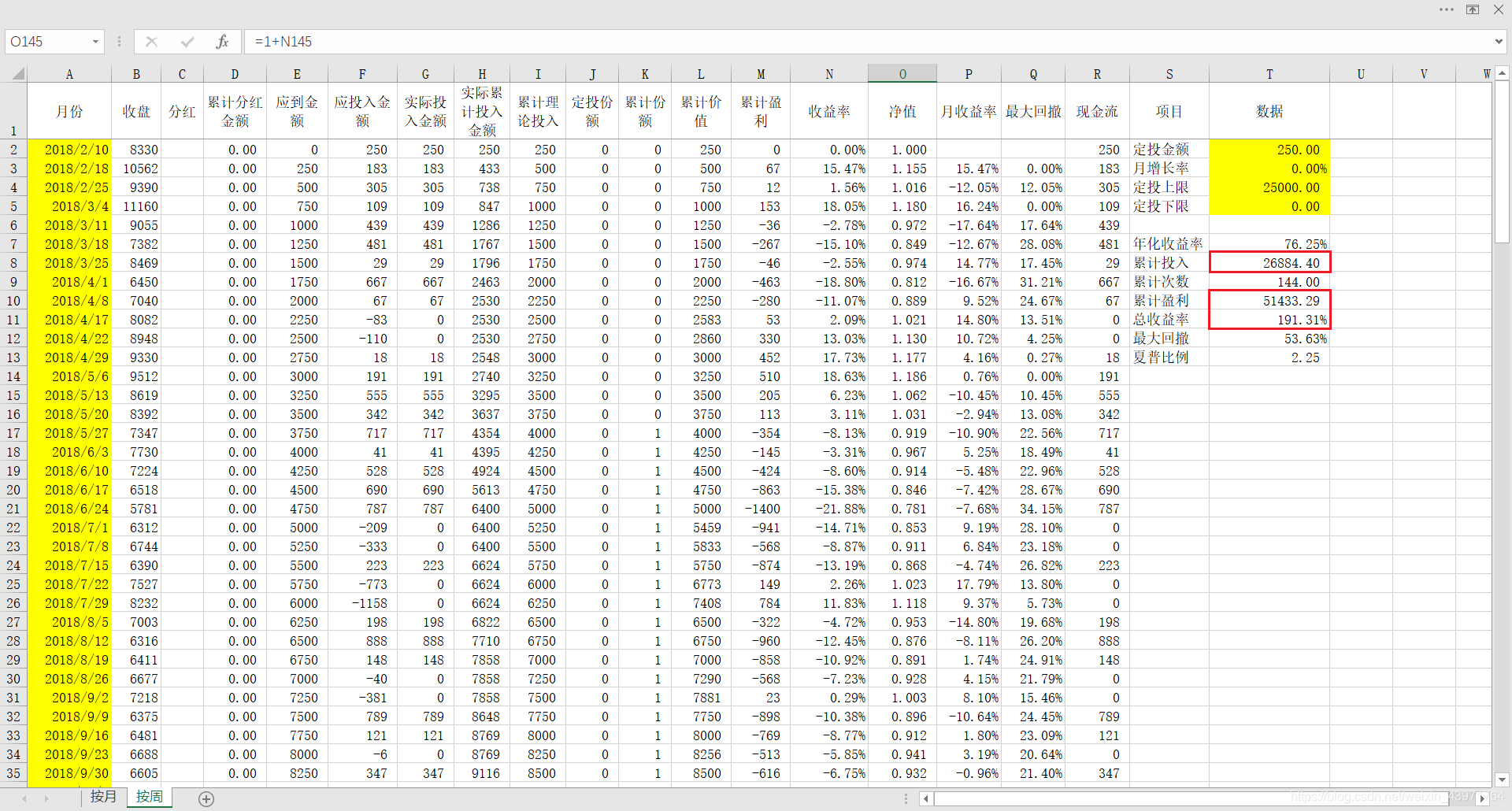Click the next sheet navigation arrow

click(46, 798)
